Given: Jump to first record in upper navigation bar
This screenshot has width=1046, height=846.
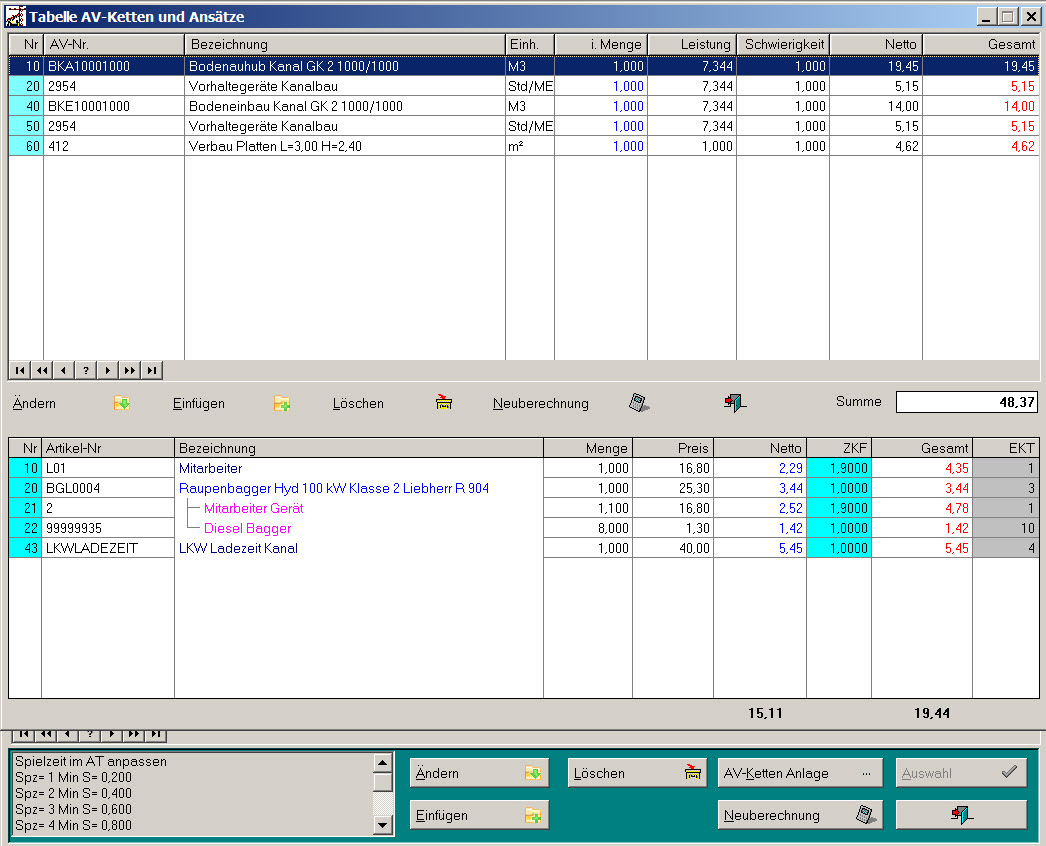Looking at the screenshot, I should click(20, 370).
